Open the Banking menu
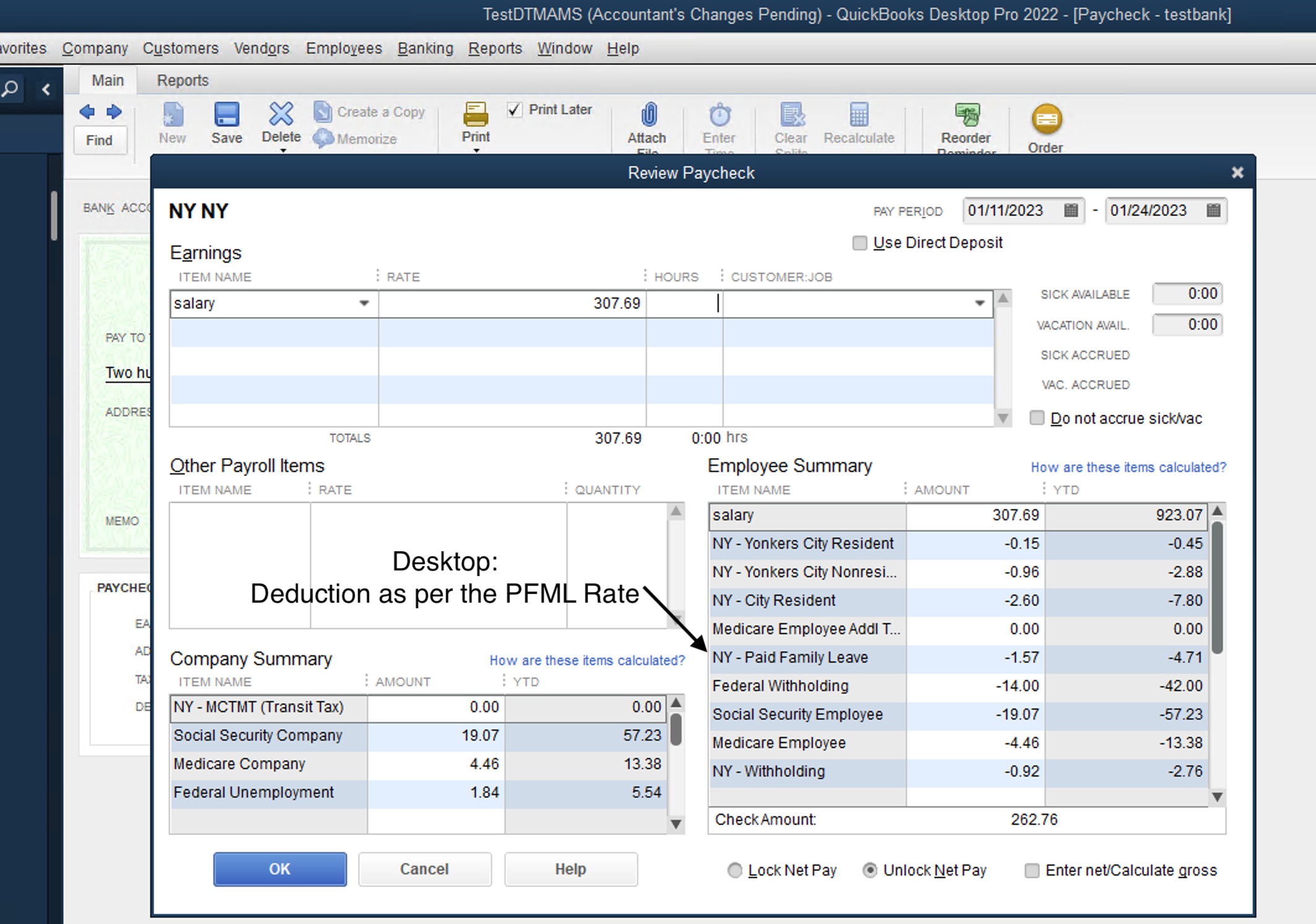 tap(426, 48)
